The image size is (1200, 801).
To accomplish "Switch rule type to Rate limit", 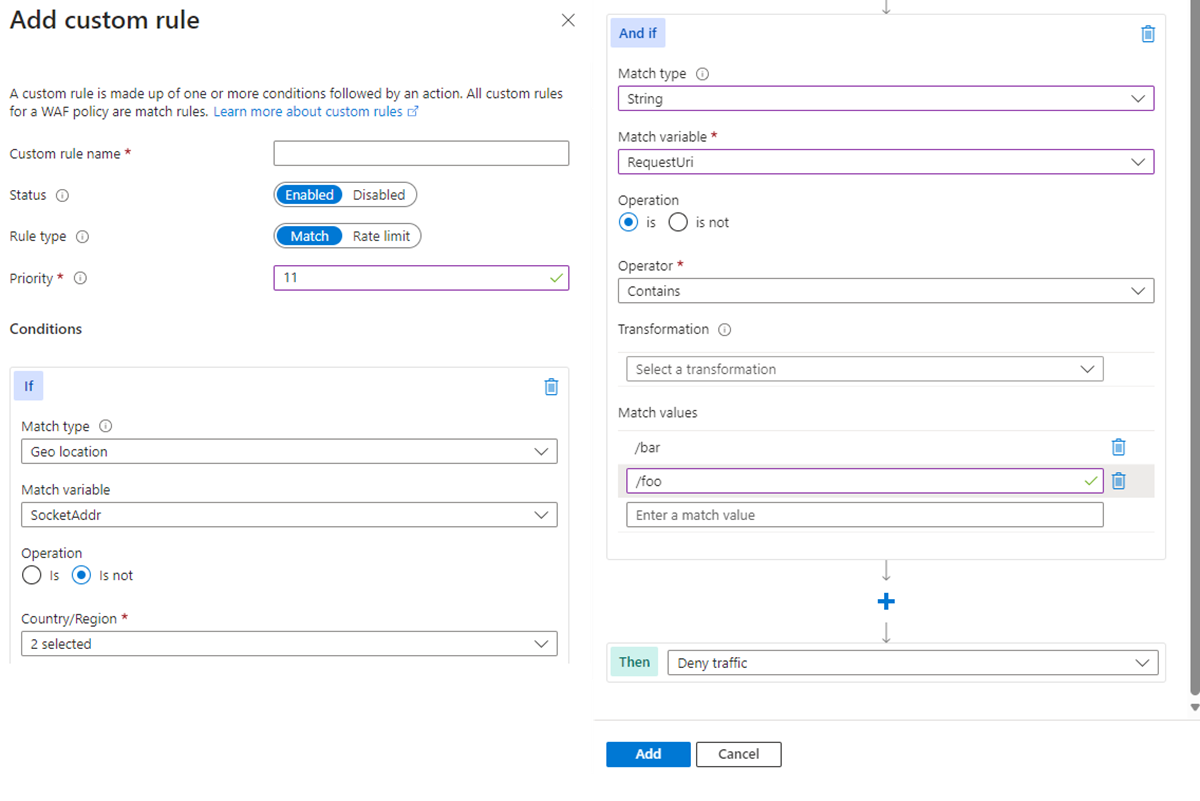I will [x=381, y=237].
